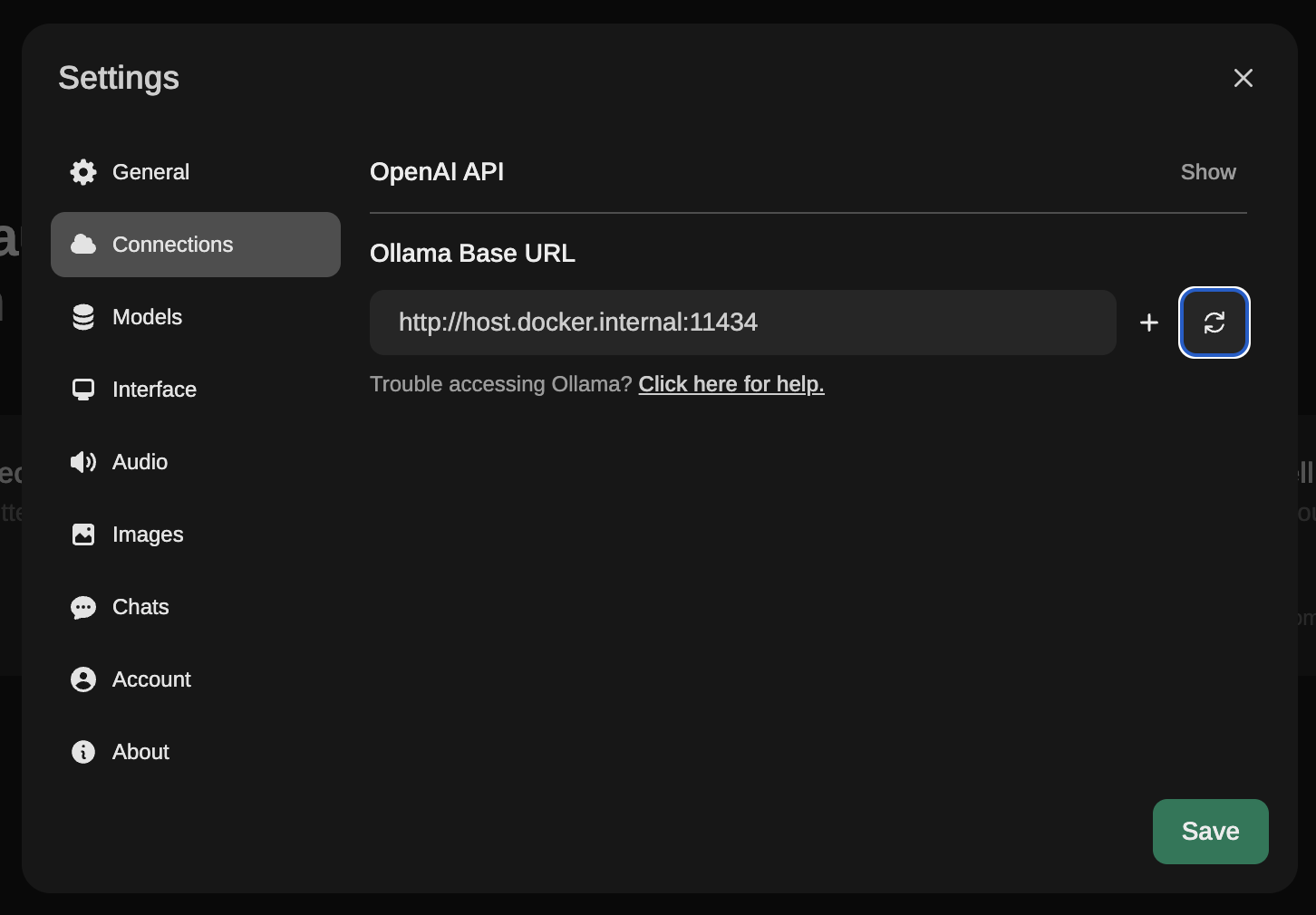1316x915 pixels.
Task: Save the connection settings
Action: (1210, 831)
